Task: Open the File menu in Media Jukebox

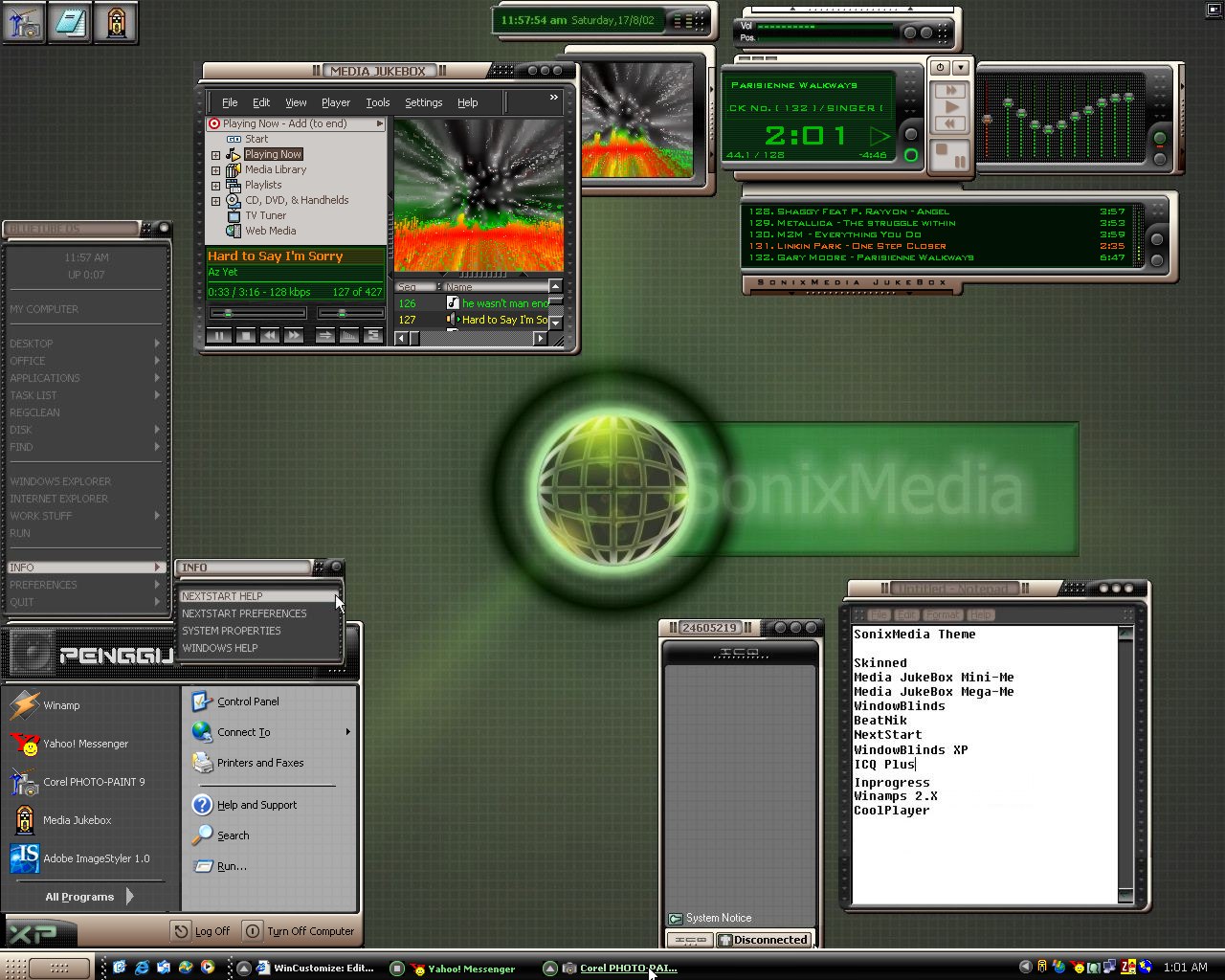Action: [230, 102]
